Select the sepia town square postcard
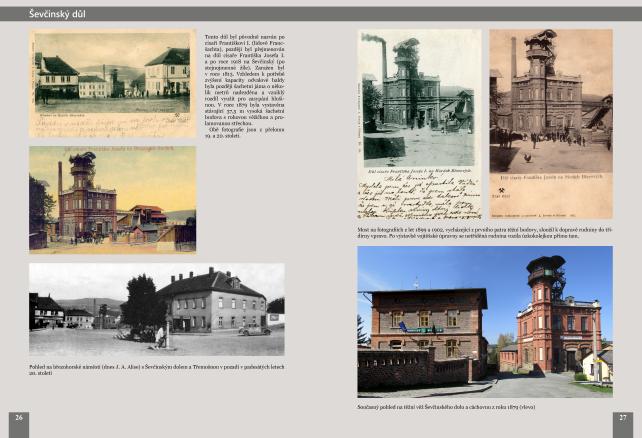The image size is (642, 438). (x=111, y=83)
